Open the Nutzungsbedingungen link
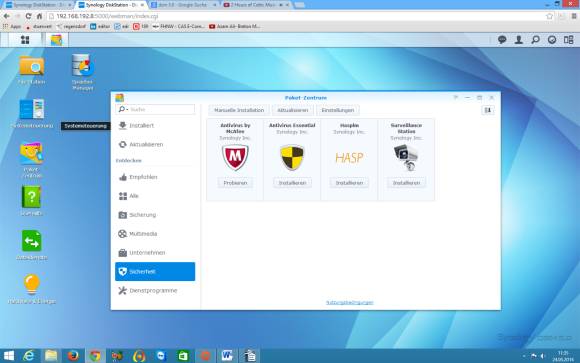The image size is (580, 363). (350, 303)
